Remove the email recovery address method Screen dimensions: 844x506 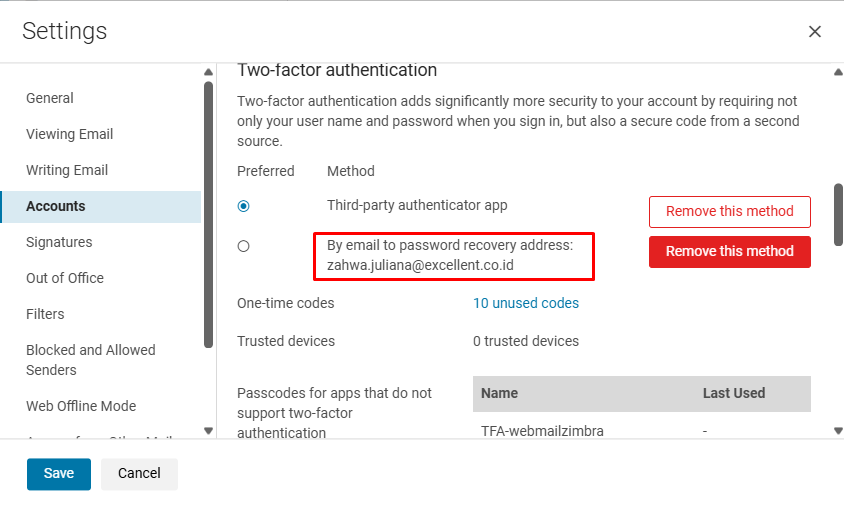coord(729,251)
